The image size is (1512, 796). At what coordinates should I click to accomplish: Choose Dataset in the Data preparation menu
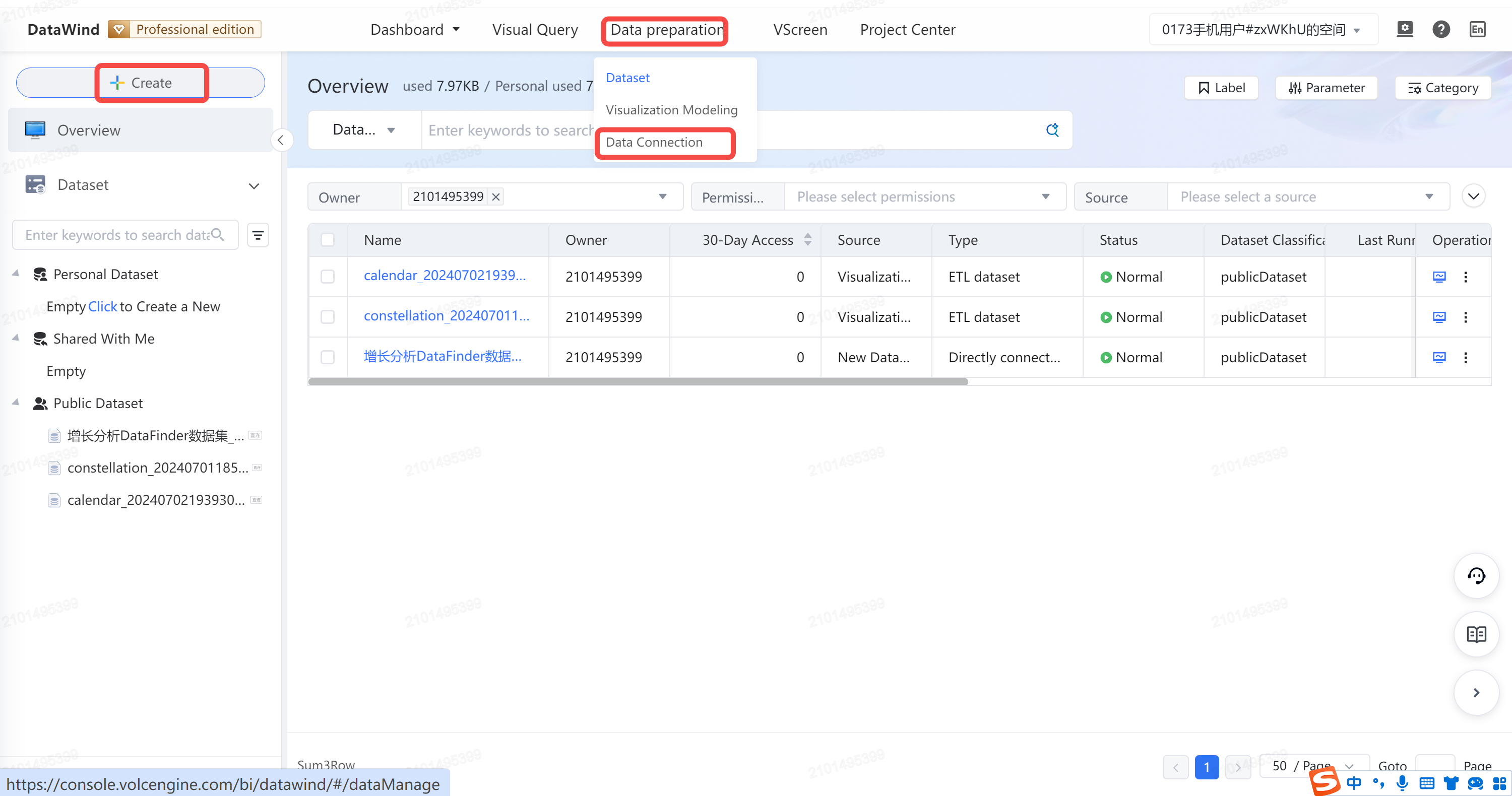point(627,78)
